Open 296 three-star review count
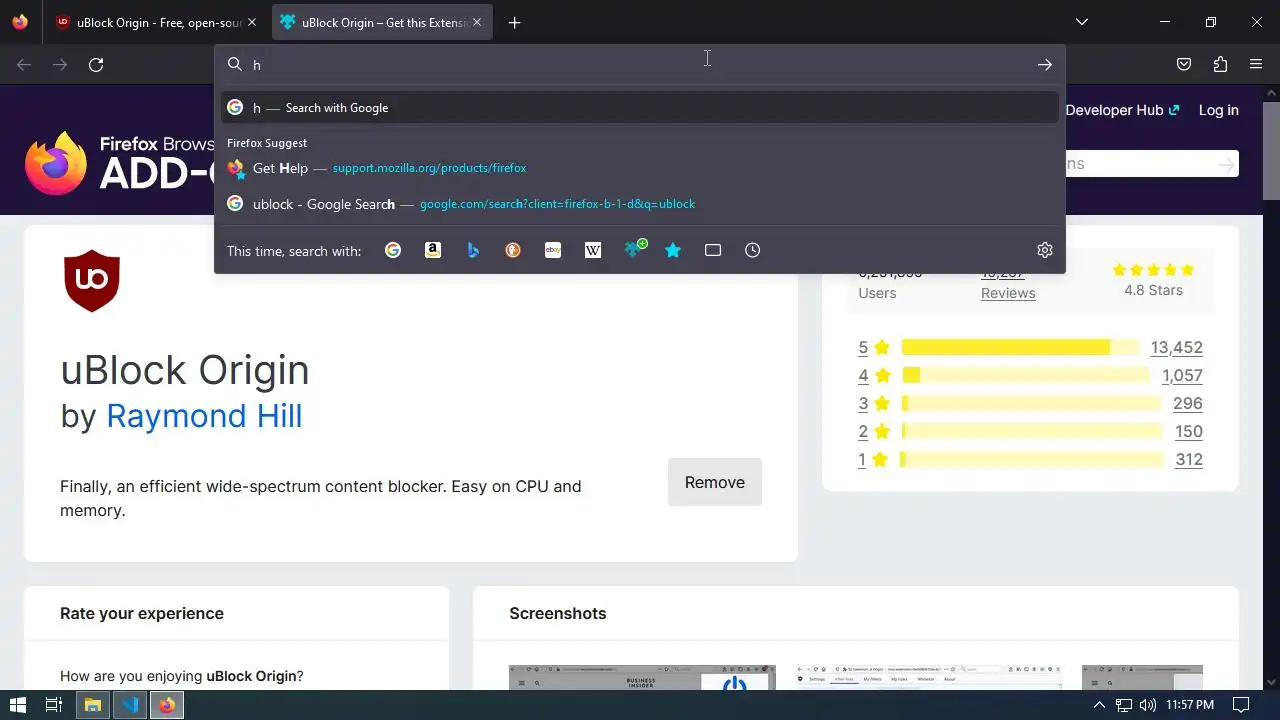This screenshot has width=1280, height=720. click(1188, 404)
